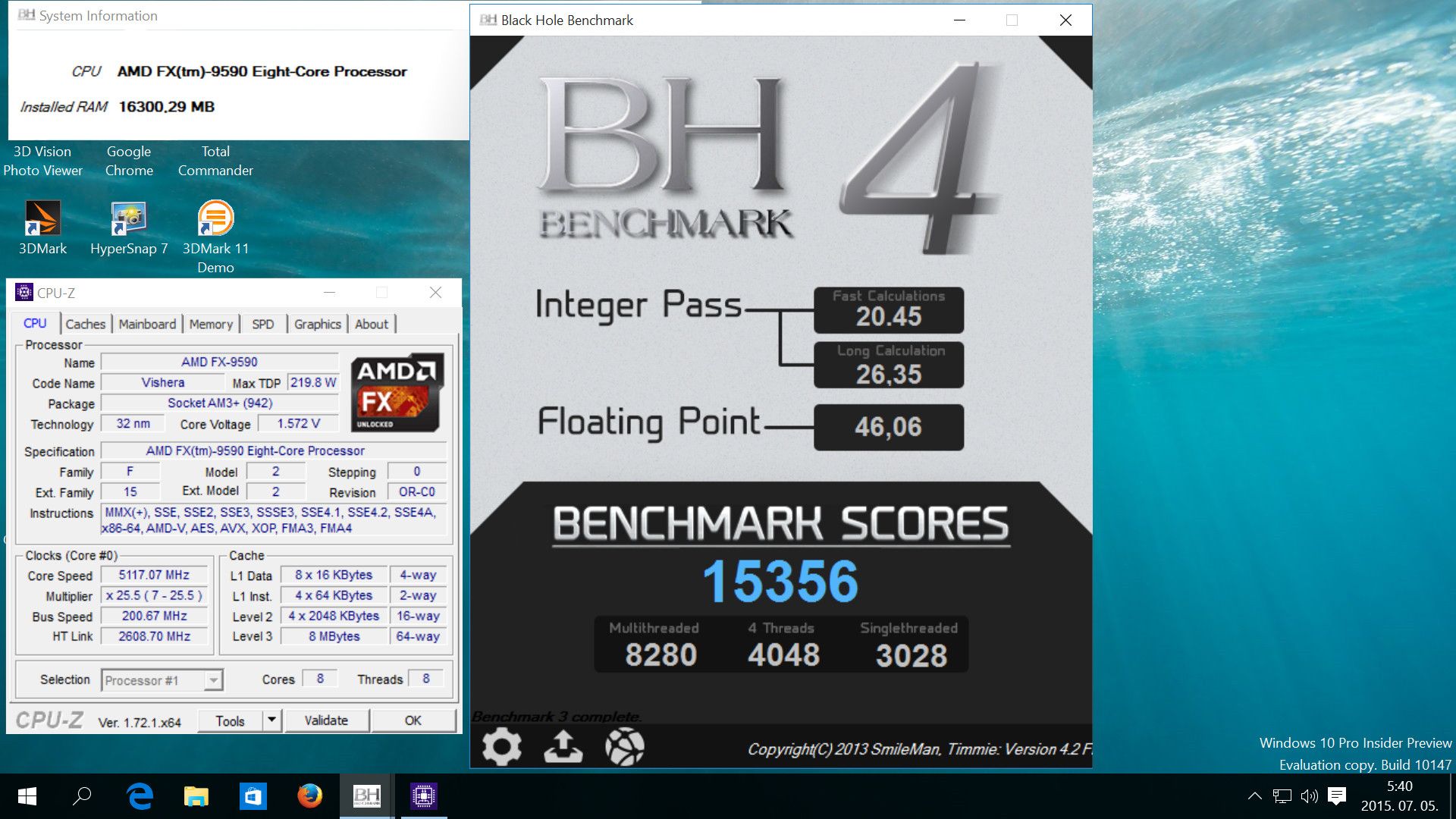Show hidden tray icons chevron
The image size is (1456, 819).
pyautogui.click(x=1255, y=796)
